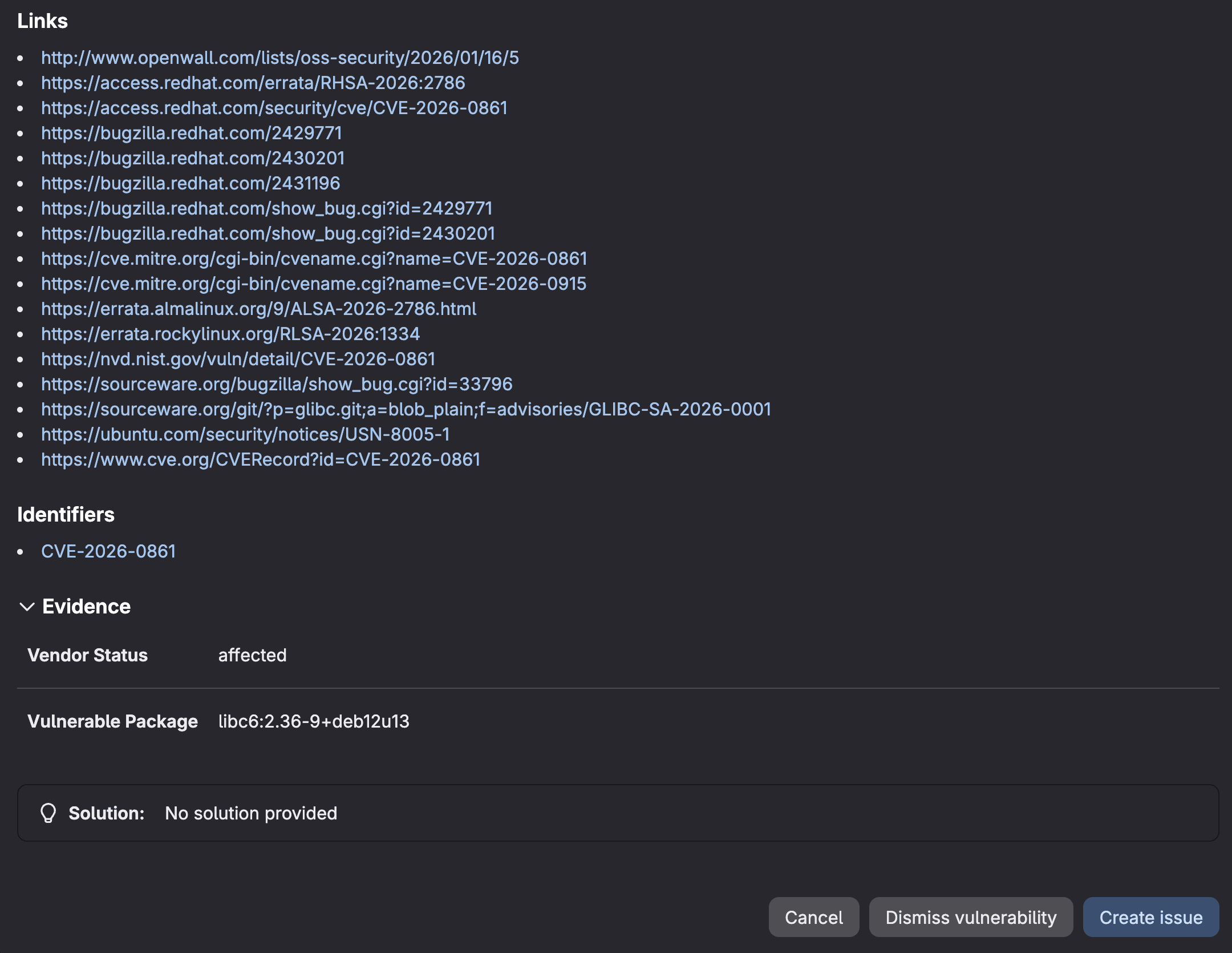Select the CVE-2026-0861 identifier

(x=108, y=551)
